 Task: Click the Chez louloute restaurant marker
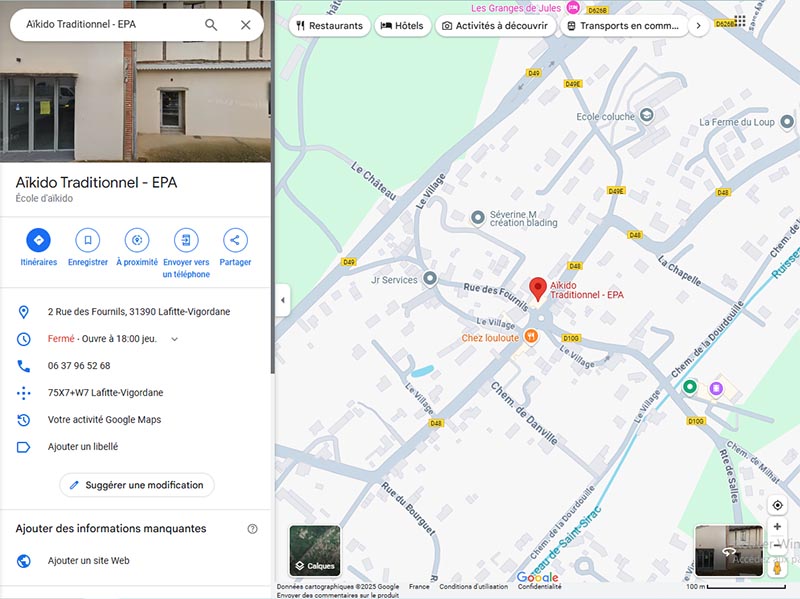click(x=532, y=337)
